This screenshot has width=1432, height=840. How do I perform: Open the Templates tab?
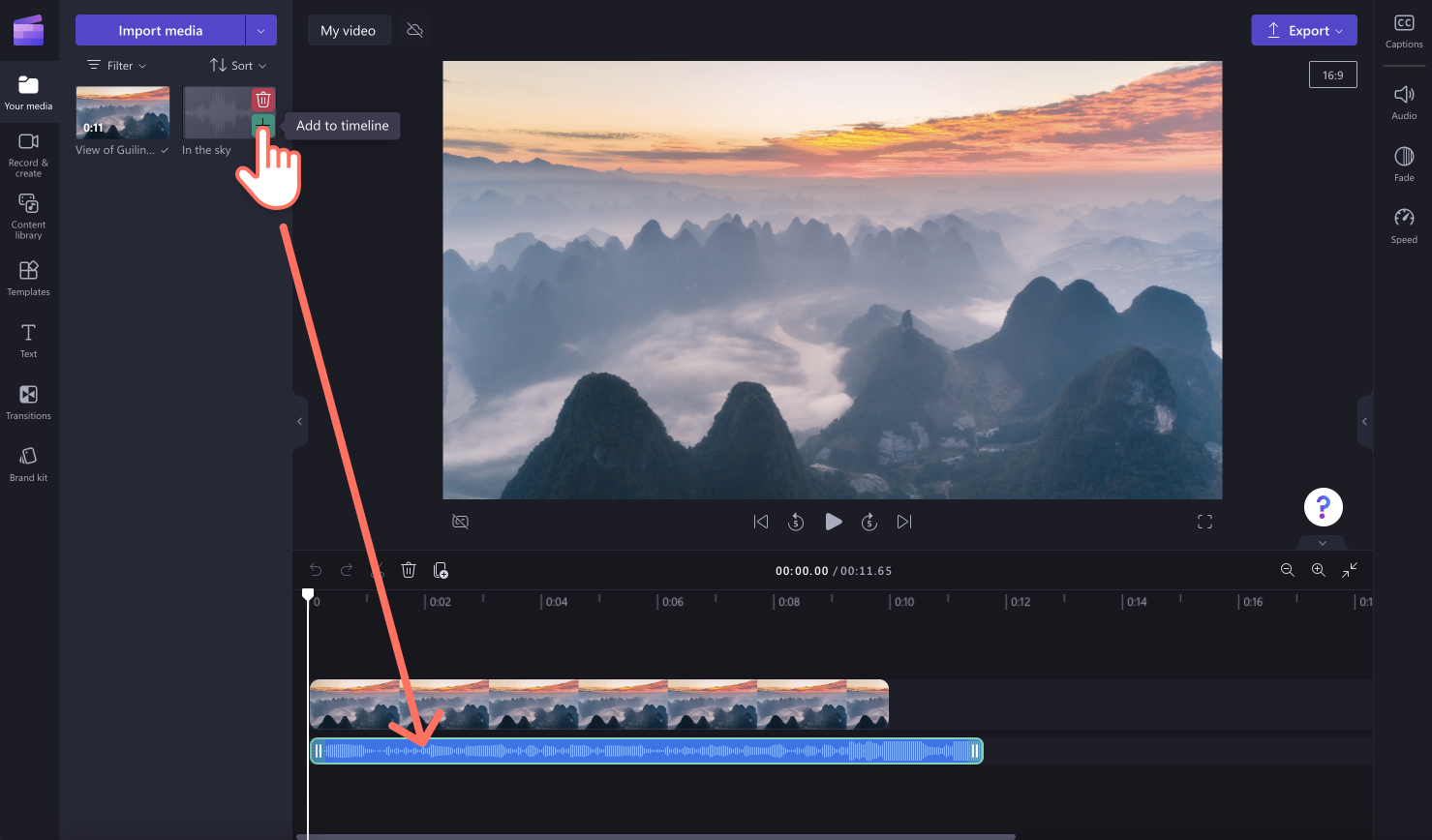coord(29,278)
